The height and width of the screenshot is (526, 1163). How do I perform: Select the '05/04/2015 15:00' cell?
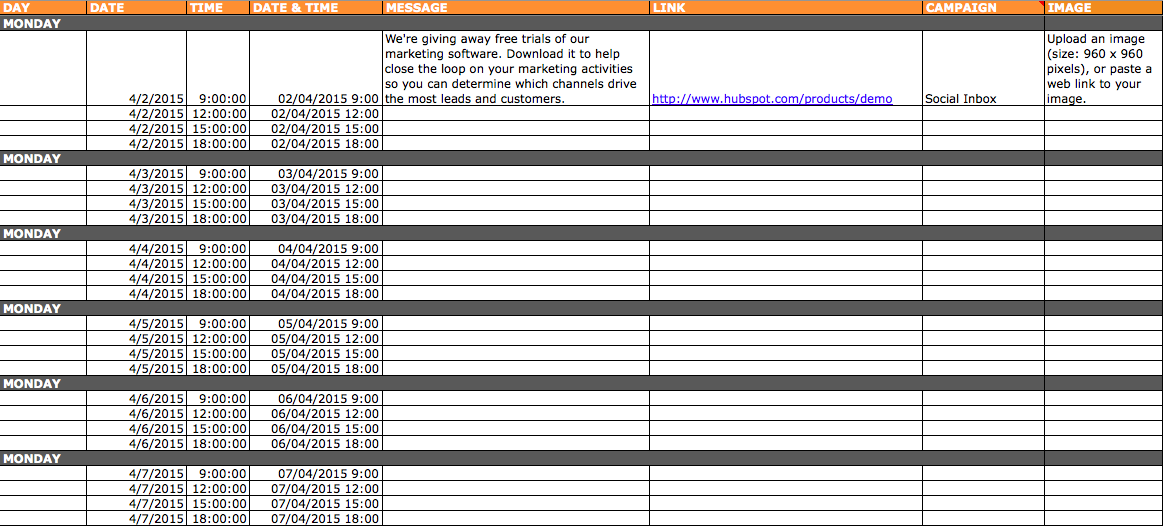click(x=316, y=353)
